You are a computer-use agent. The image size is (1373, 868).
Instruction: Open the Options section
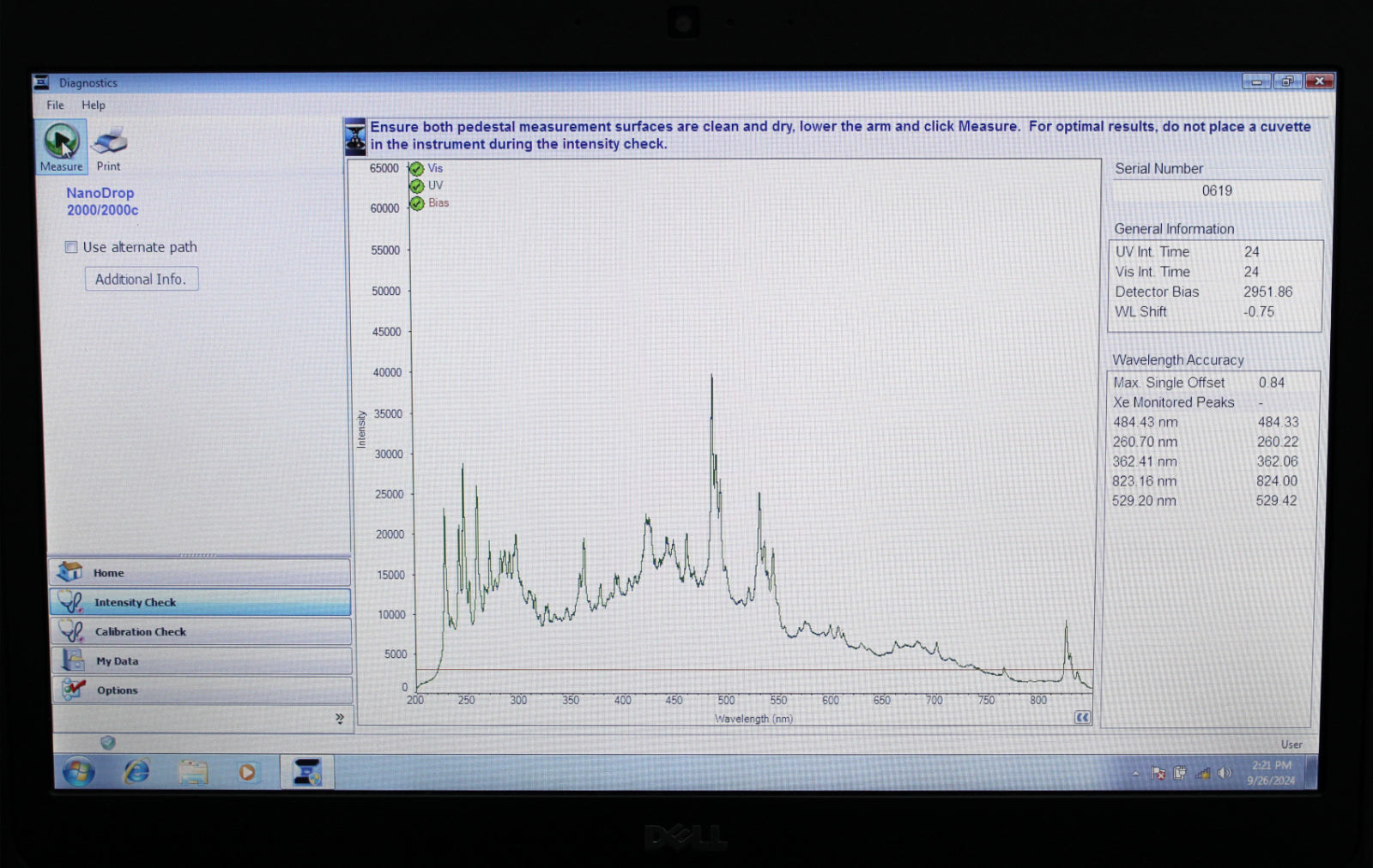[x=201, y=690]
